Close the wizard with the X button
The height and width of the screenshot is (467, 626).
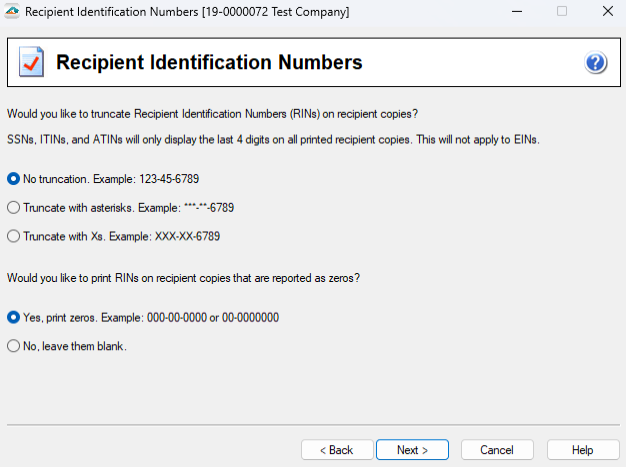pyautogui.click(x=605, y=12)
